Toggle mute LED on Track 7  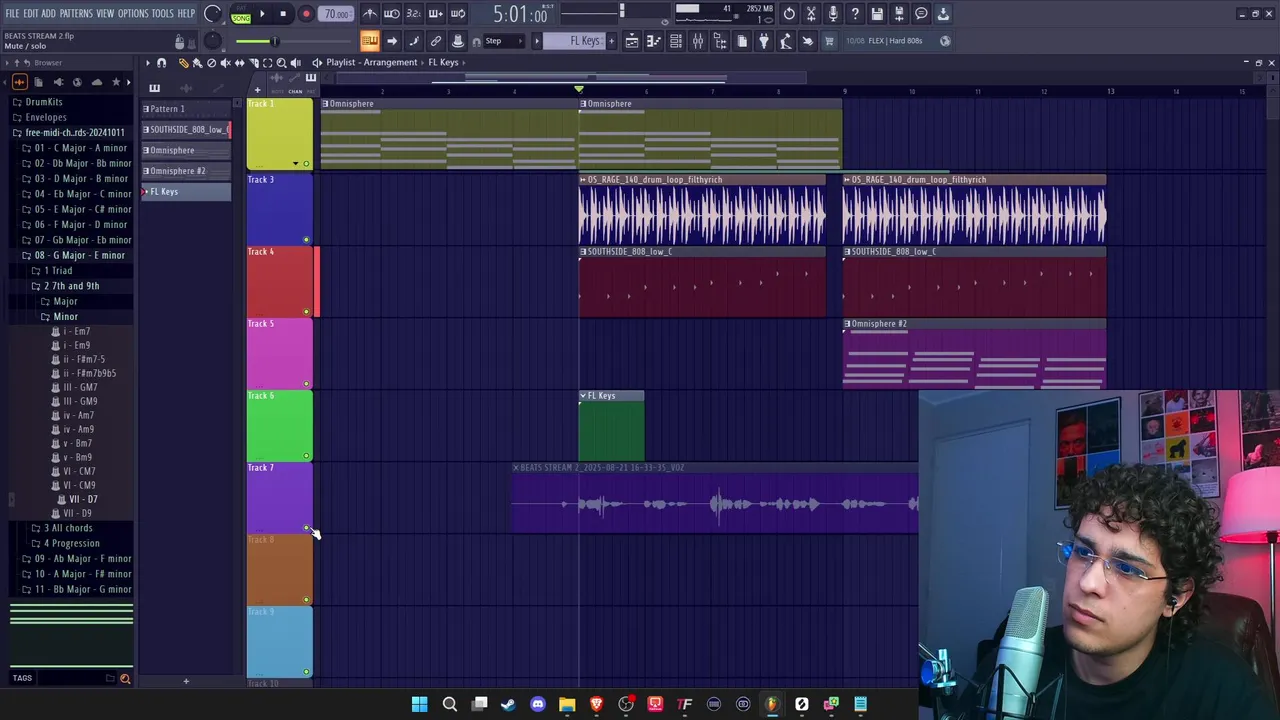pos(306,528)
